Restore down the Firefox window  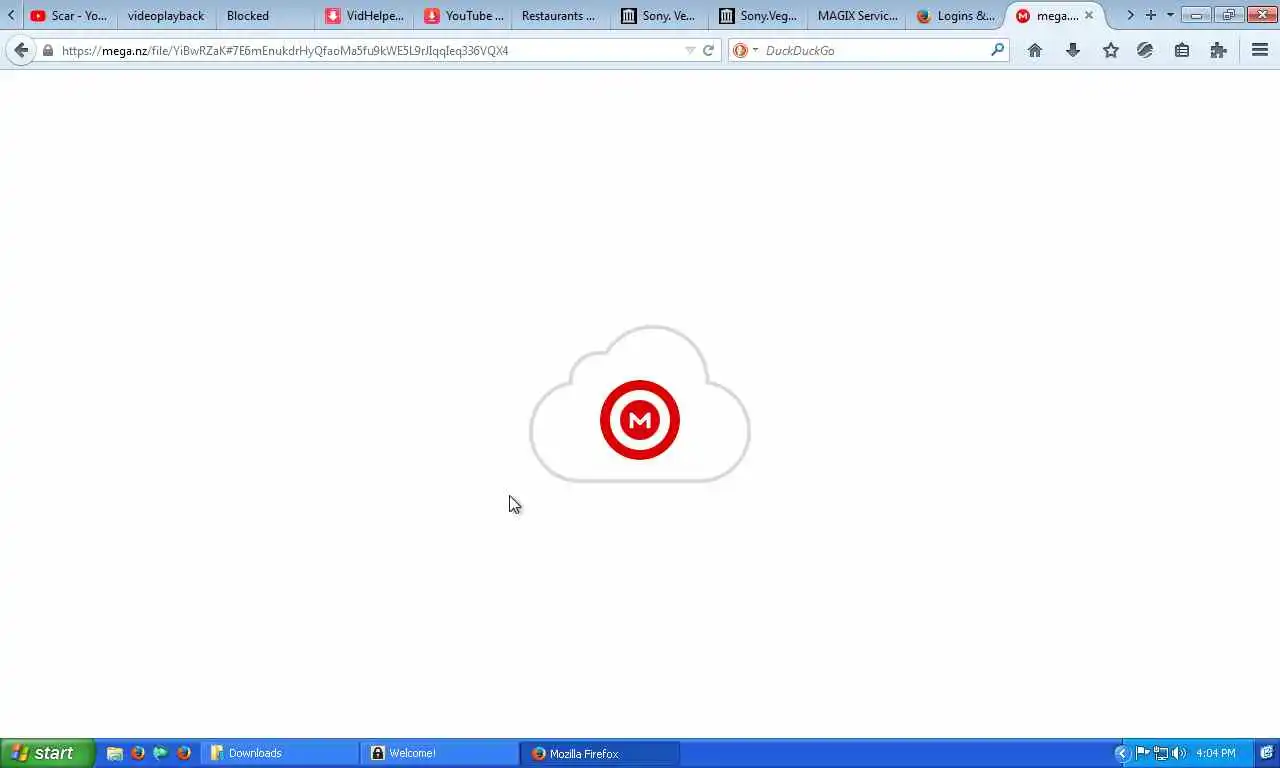point(1229,15)
